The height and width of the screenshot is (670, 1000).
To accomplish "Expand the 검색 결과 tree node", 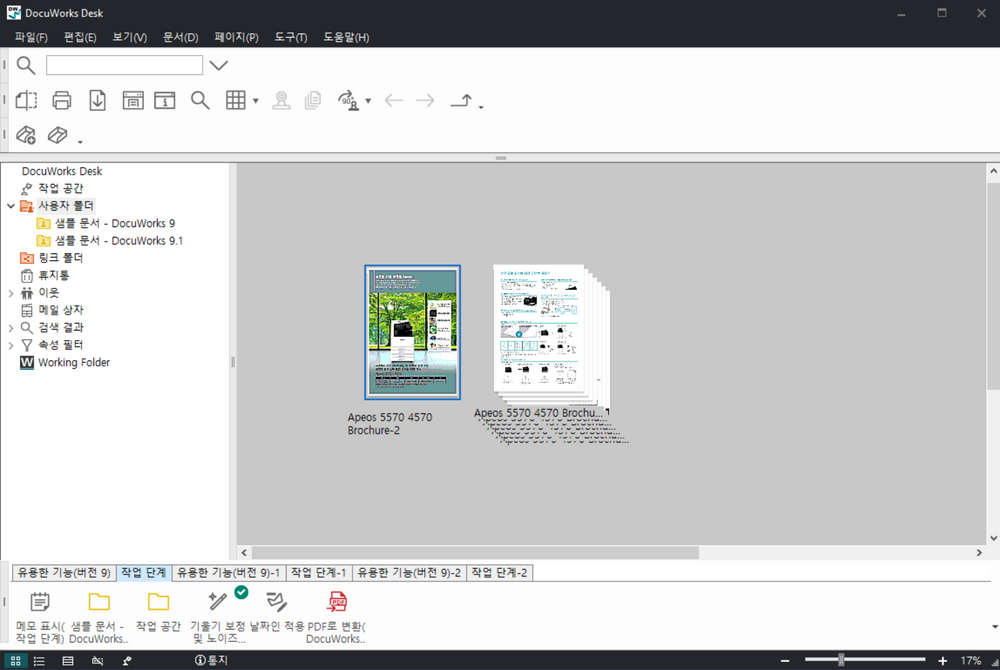I will click(11, 328).
